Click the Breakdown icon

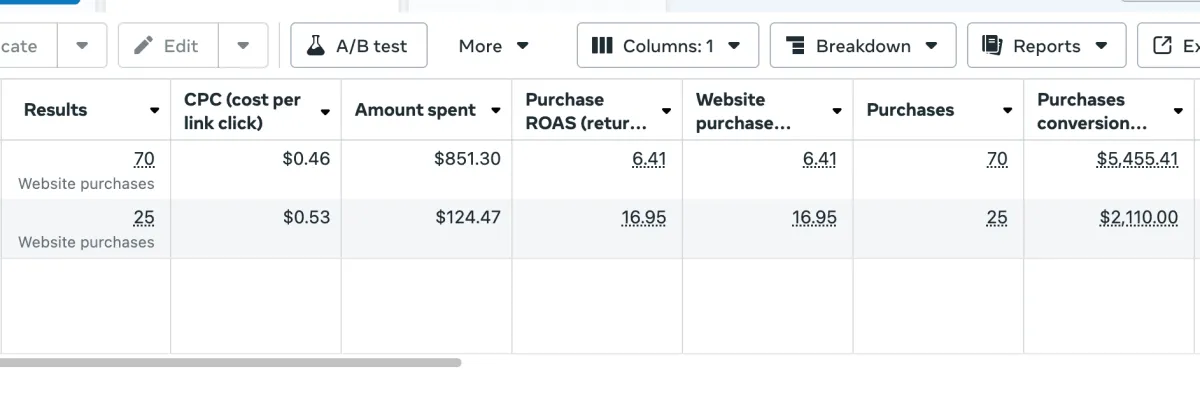click(x=796, y=46)
